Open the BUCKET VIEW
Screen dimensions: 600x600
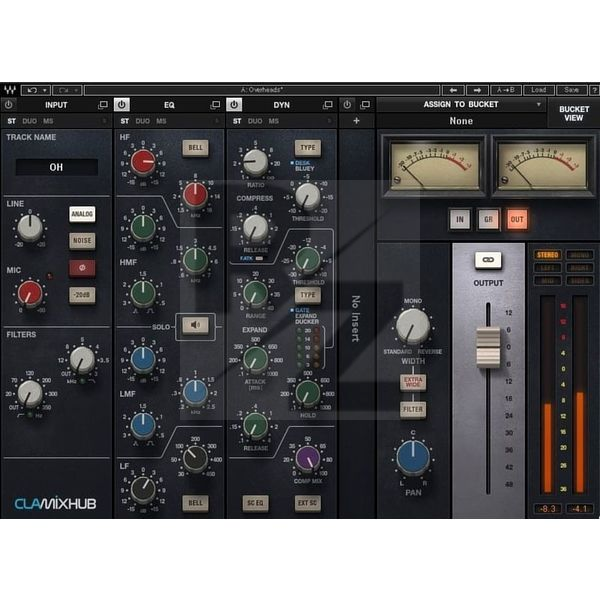tap(573, 113)
